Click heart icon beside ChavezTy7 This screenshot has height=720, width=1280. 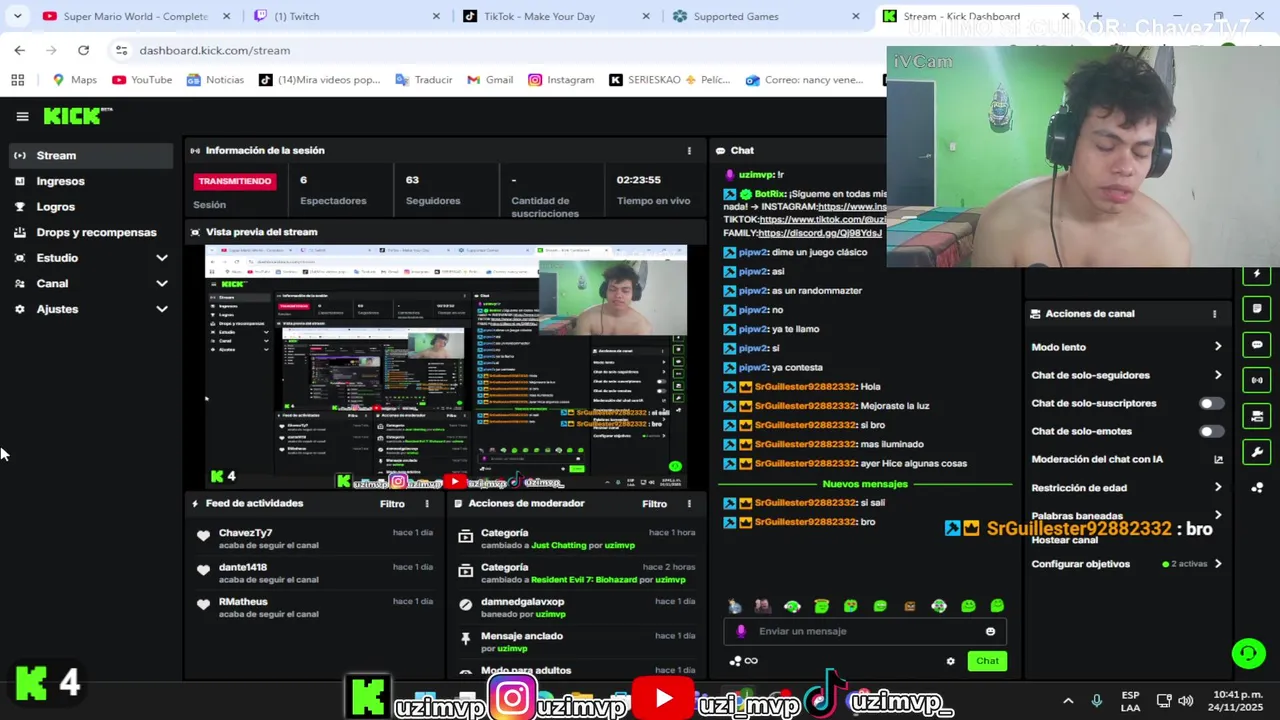tap(203, 536)
